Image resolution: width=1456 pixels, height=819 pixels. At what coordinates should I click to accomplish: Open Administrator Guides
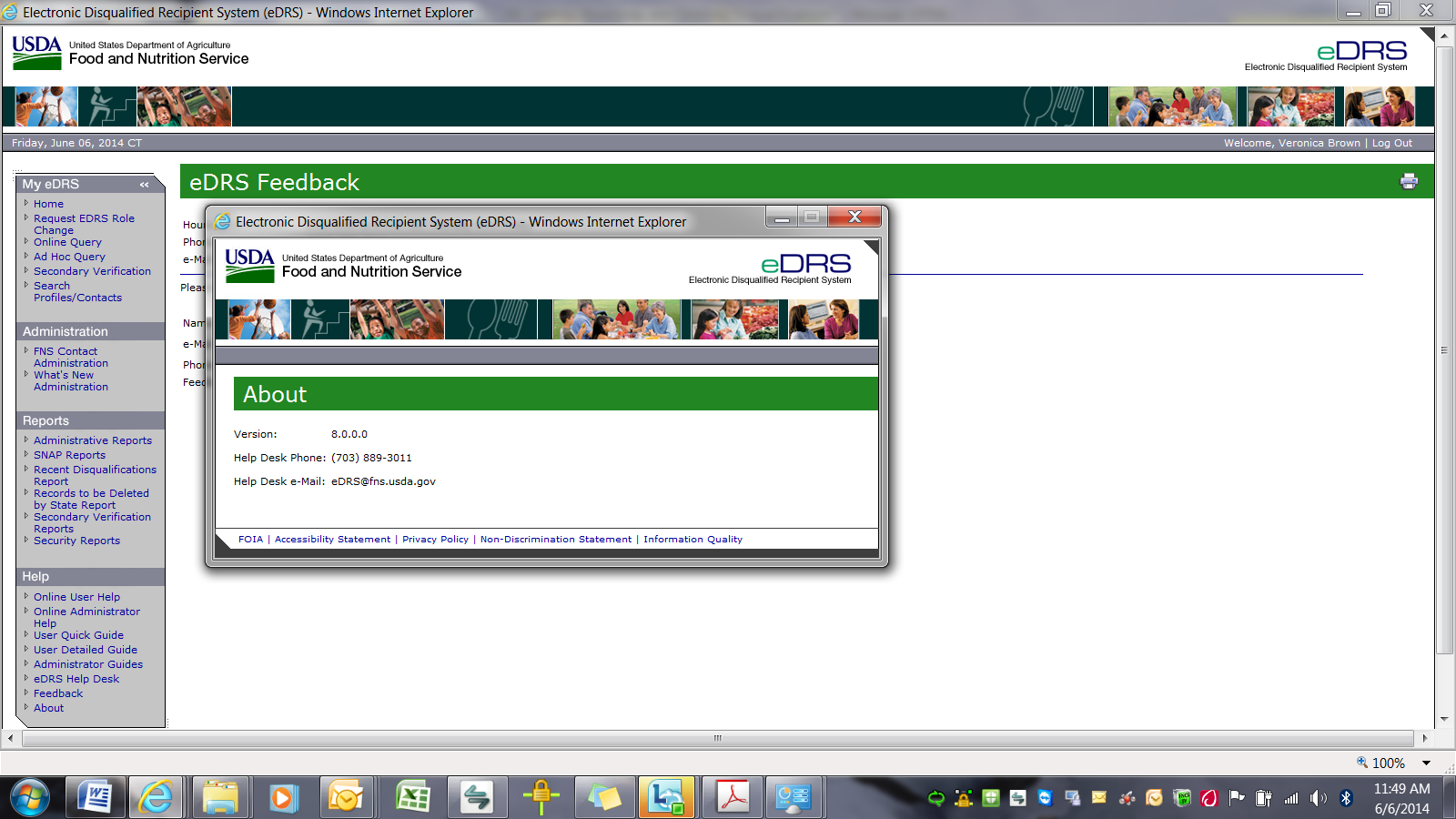point(88,664)
